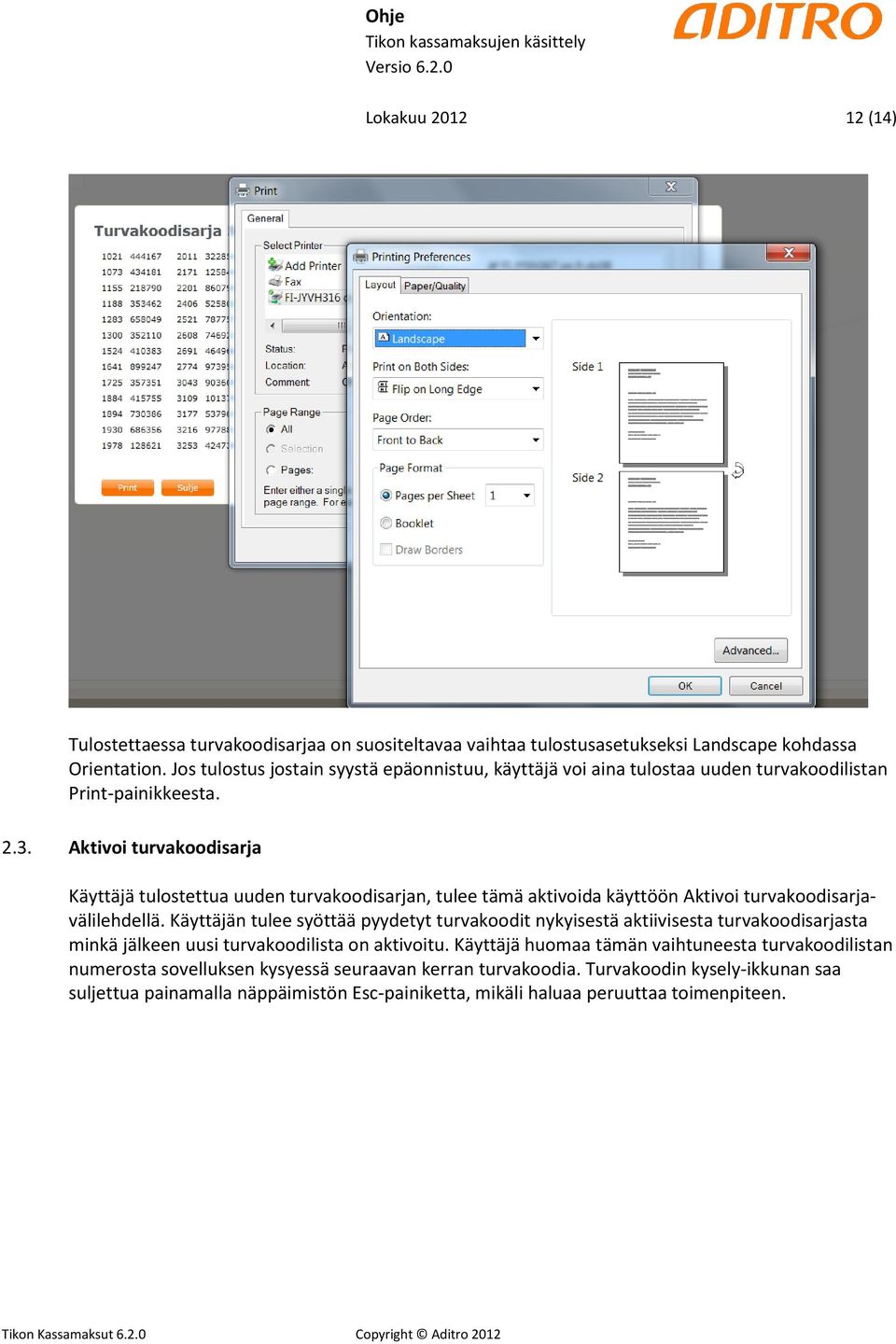The height and width of the screenshot is (1344, 896).
Task: Click the 'Copyright © Aditro 2012' footer text
Action: [427, 1334]
